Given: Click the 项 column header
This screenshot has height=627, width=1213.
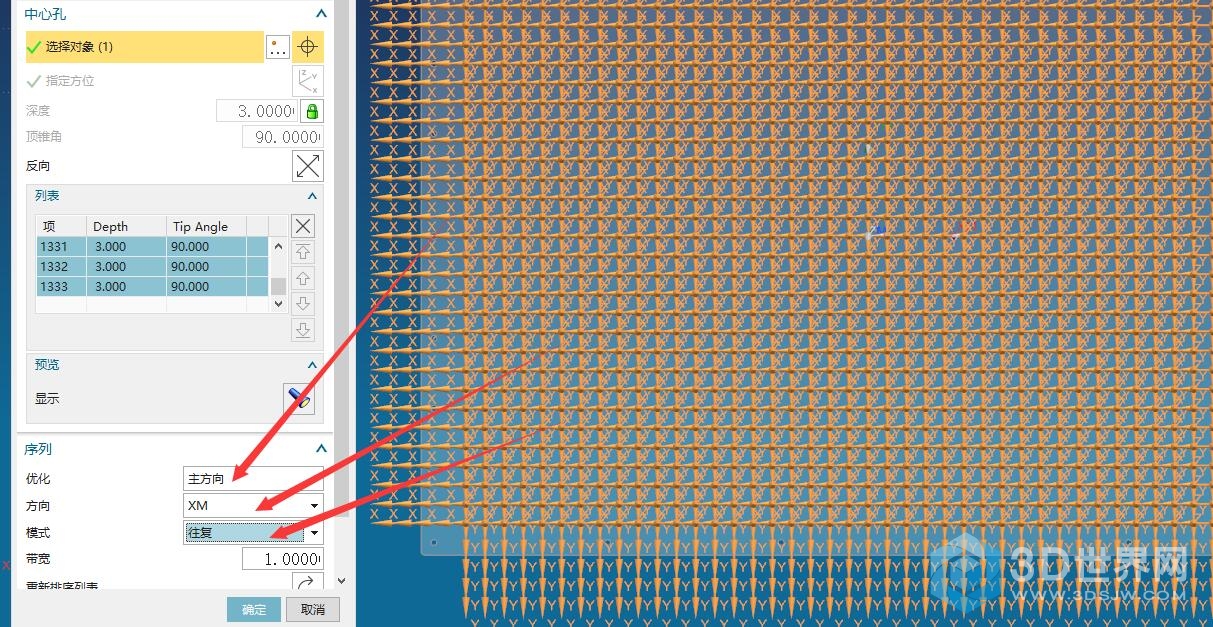Looking at the screenshot, I should pyautogui.click(x=61, y=226).
